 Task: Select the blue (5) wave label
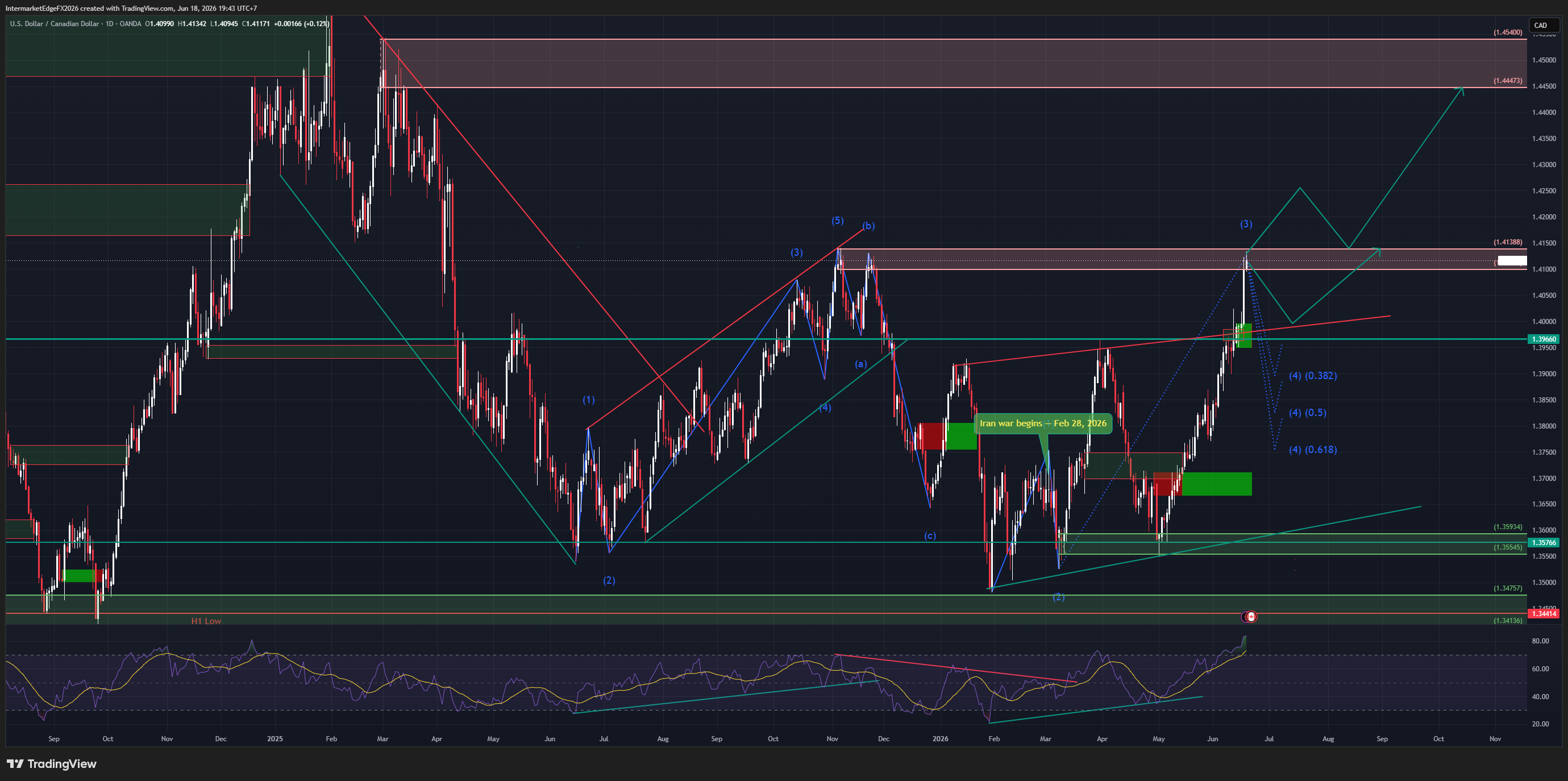(838, 221)
